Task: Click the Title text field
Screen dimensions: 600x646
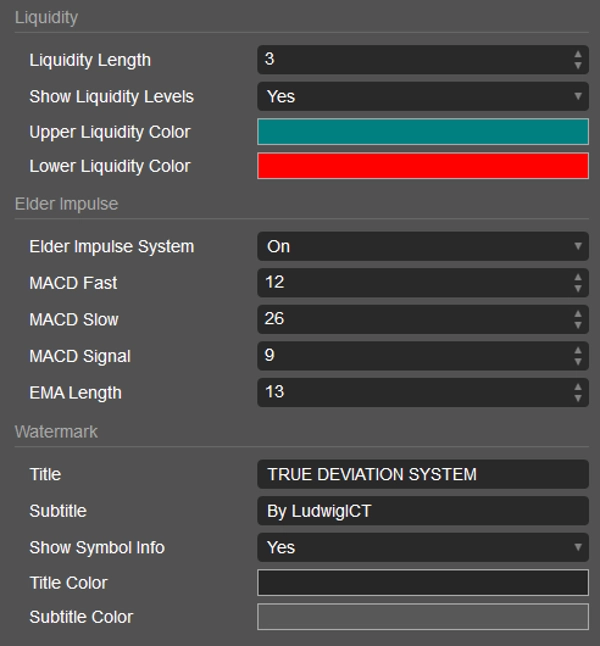Action: coord(422,474)
